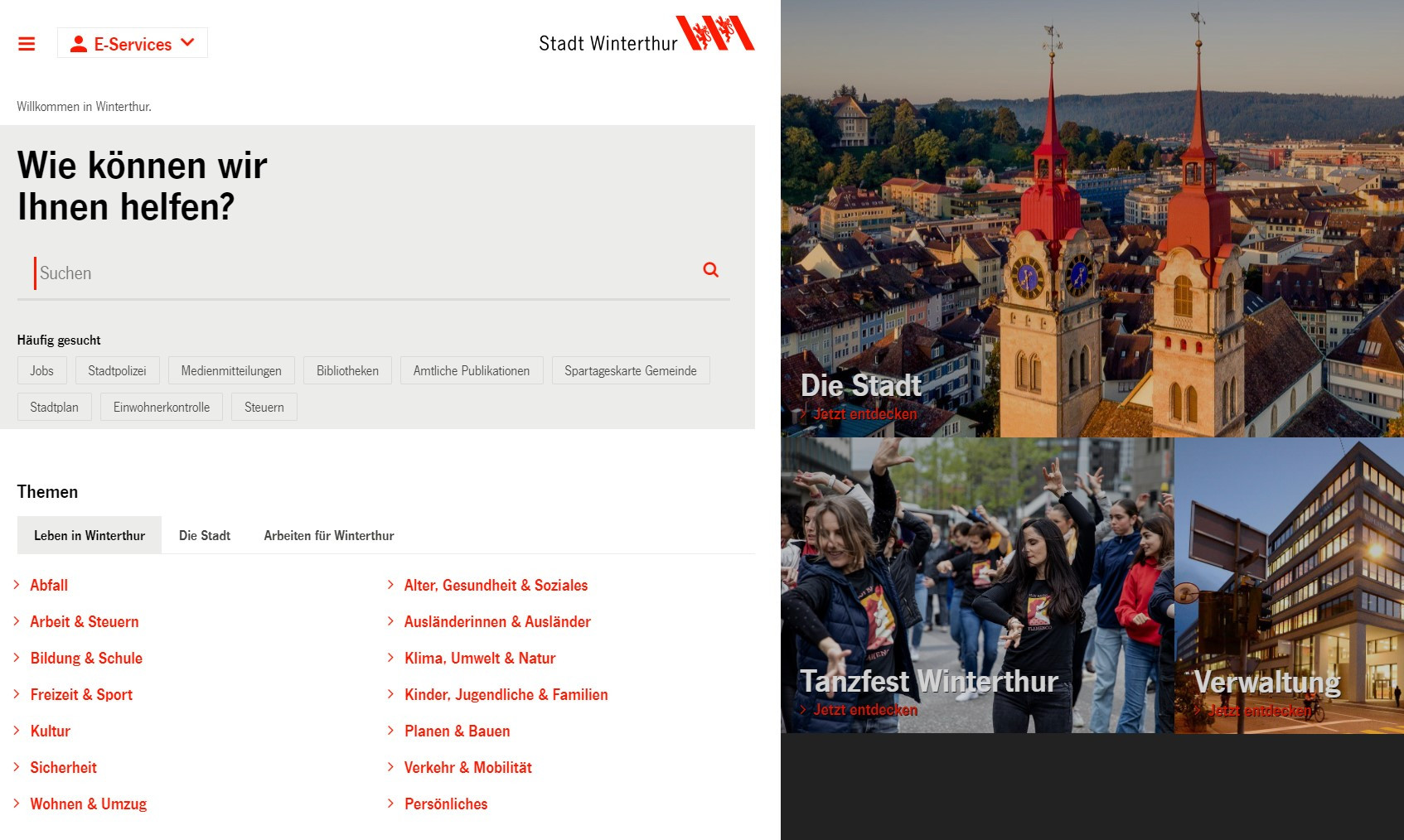Viewport: 1404px width, 840px height.
Task: Click the Stadt Winterthur logo
Action: click(646, 36)
